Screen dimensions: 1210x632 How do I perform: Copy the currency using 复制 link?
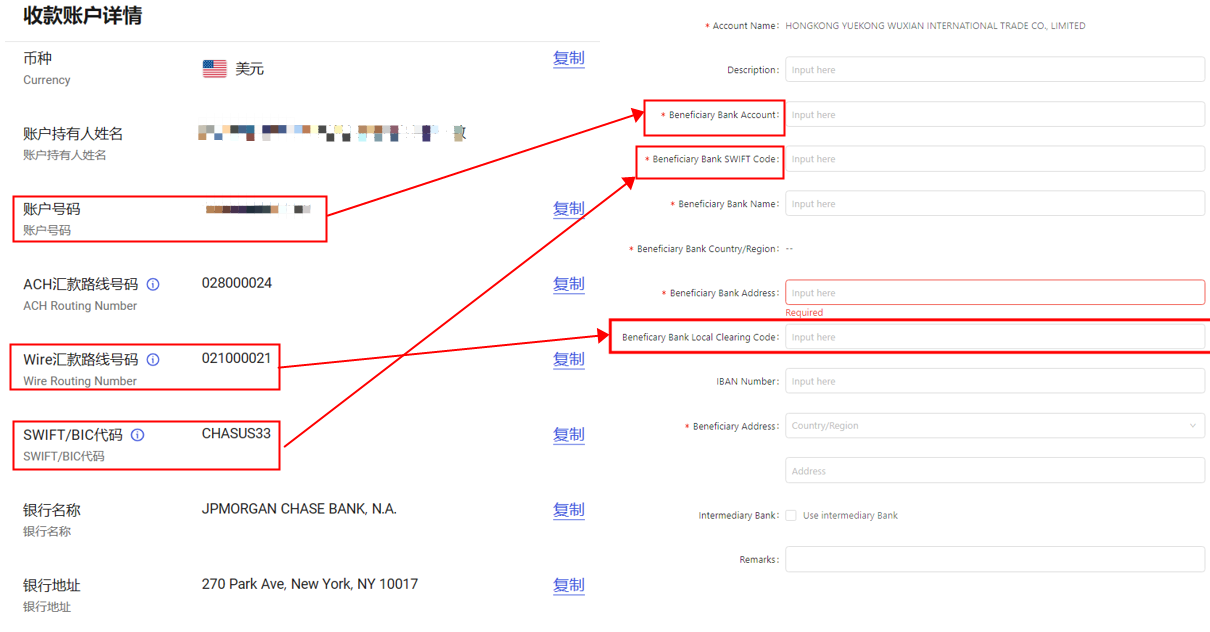(568, 58)
